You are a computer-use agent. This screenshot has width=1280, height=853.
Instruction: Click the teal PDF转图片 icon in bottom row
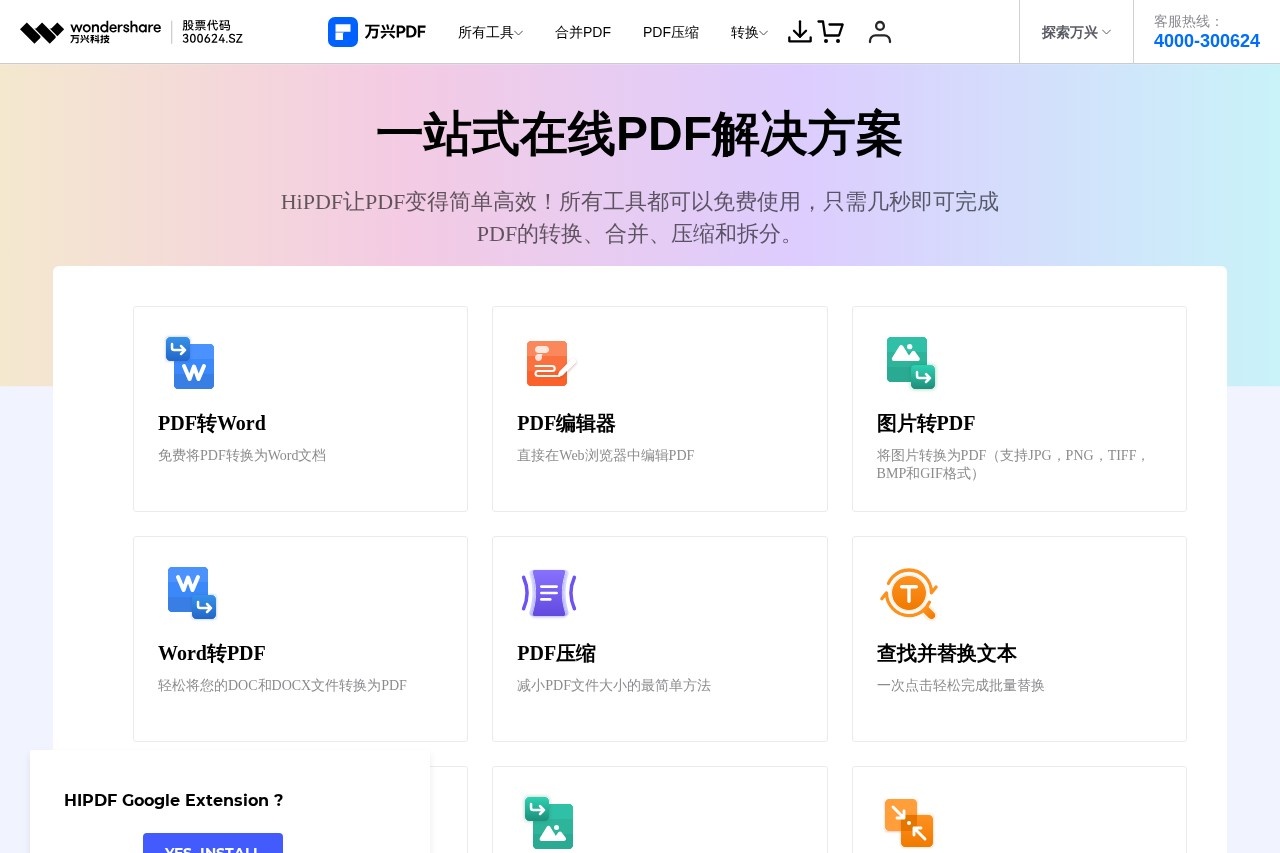[549, 823]
